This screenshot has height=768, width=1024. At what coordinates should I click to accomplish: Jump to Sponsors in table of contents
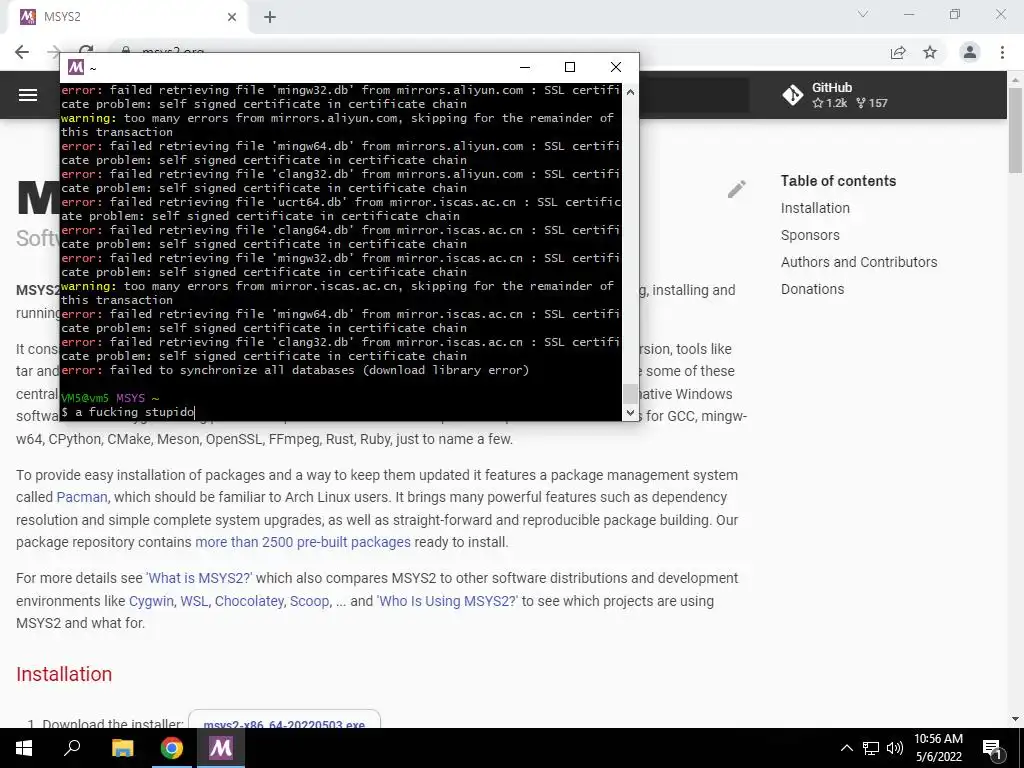810,235
